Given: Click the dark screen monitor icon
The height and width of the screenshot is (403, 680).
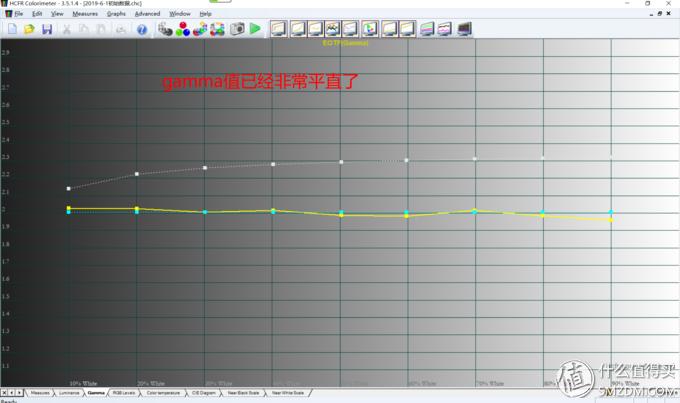Looking at the screenshot, I should pyautogui.click(x=464, y=29).
